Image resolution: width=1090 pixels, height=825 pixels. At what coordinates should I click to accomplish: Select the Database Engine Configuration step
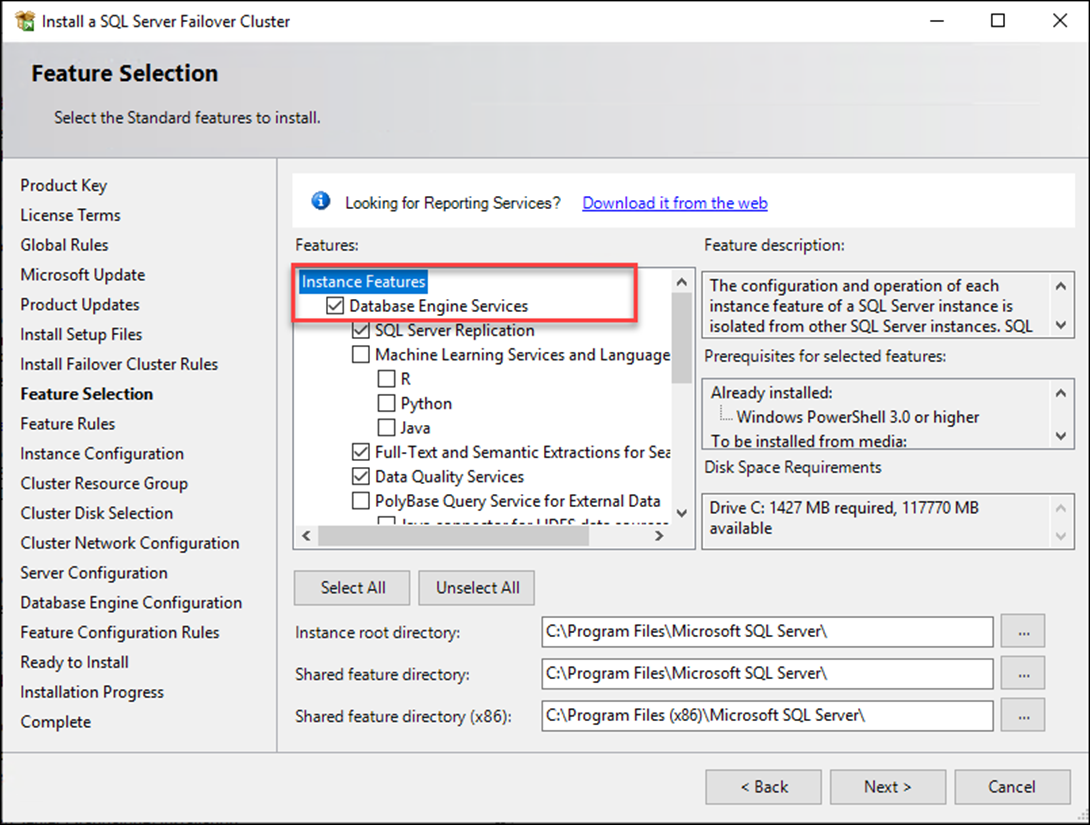click(131, 603)
